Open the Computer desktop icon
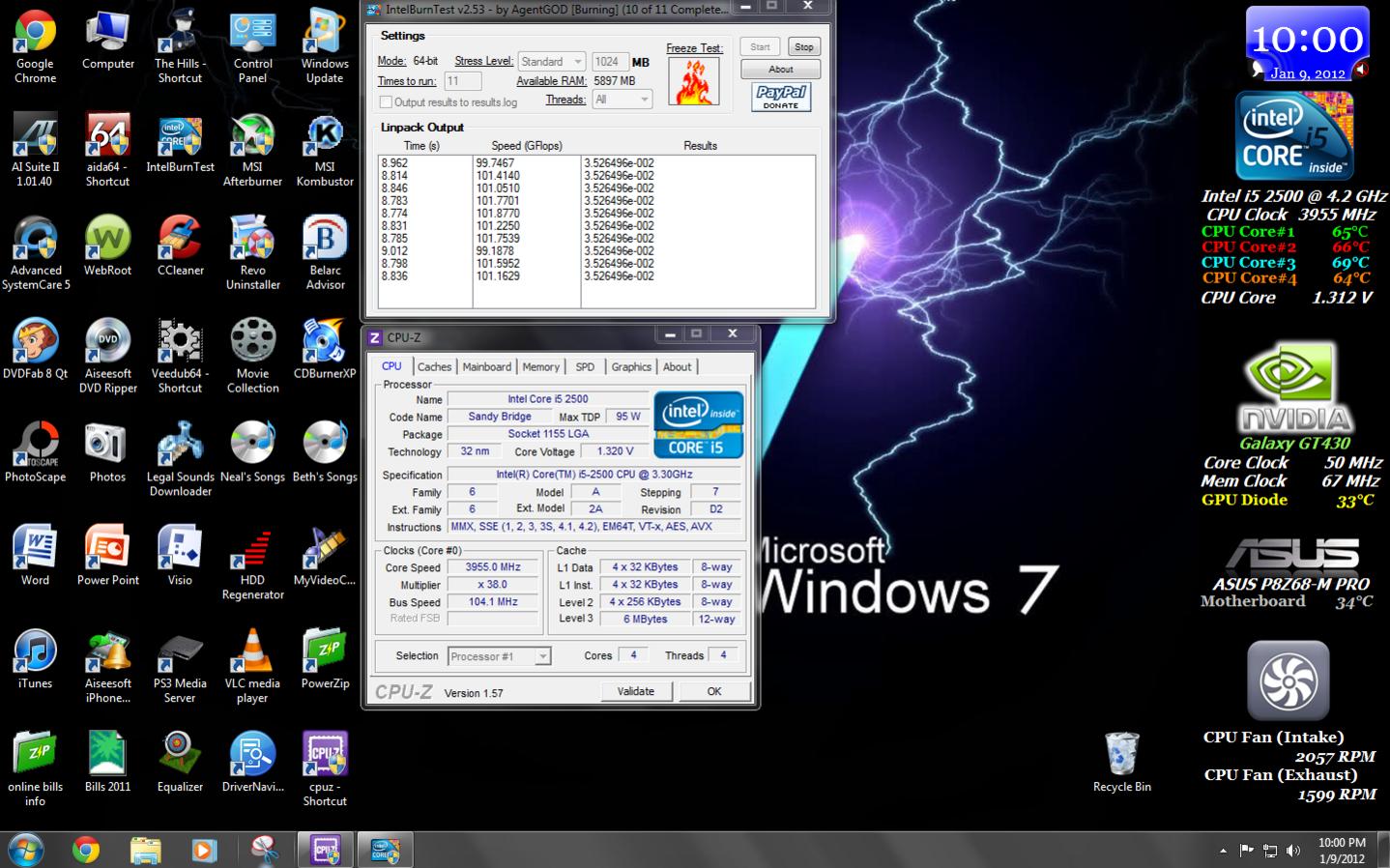Viewport: 1390px width, 868px height. pyautogui.click(x=107, y=40)
